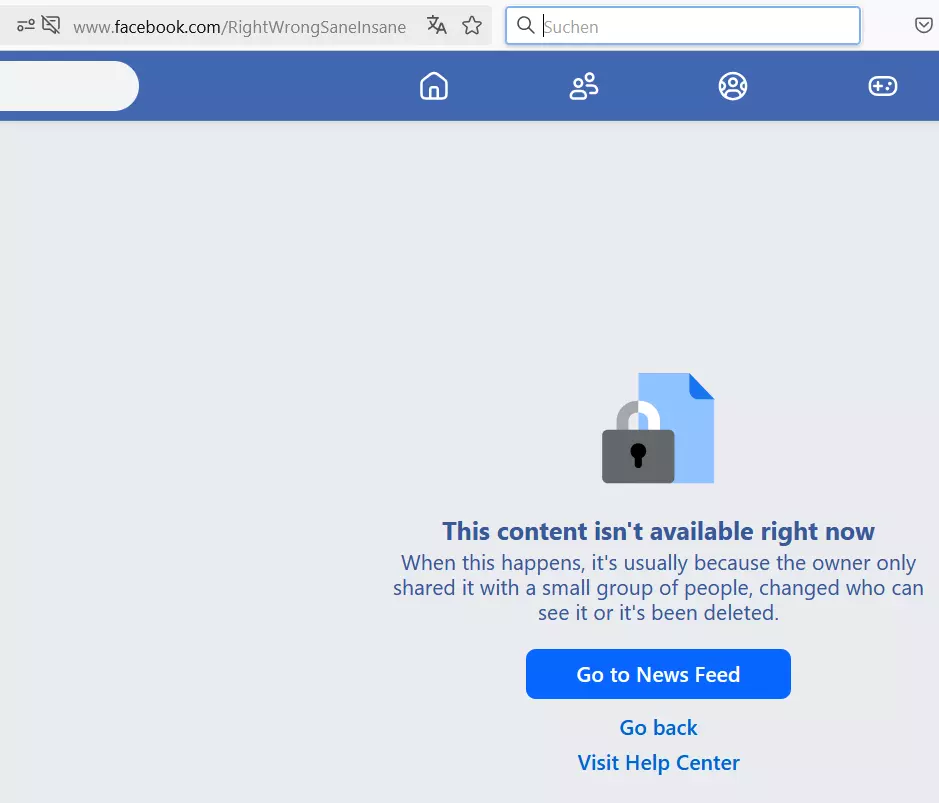The width and height of the screenshot is (939, 803).
Task: Click the translate page icon in the address bar
Action: coord(437,25)
